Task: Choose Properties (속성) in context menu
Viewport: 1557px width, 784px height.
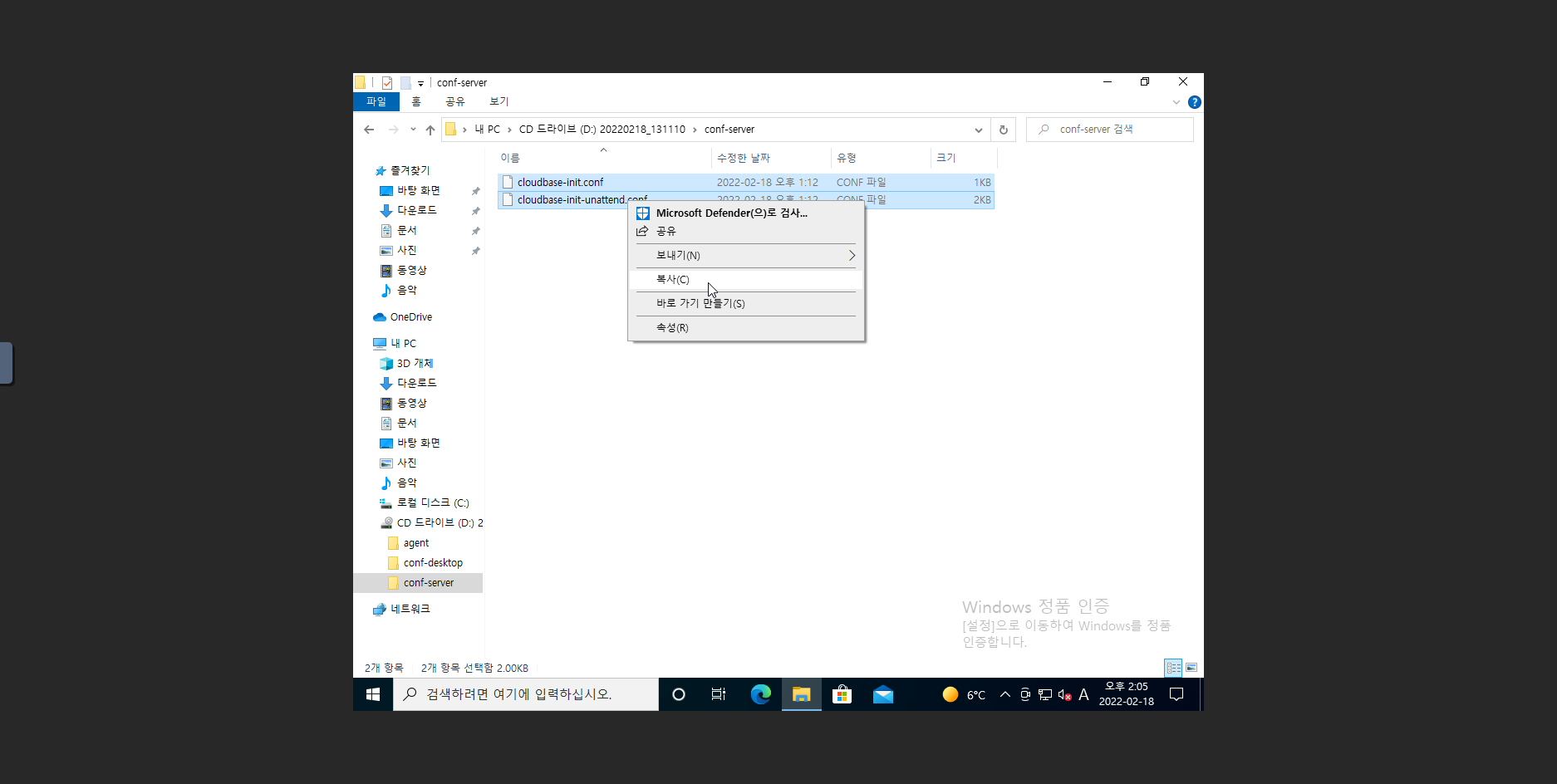Action: 672,328
